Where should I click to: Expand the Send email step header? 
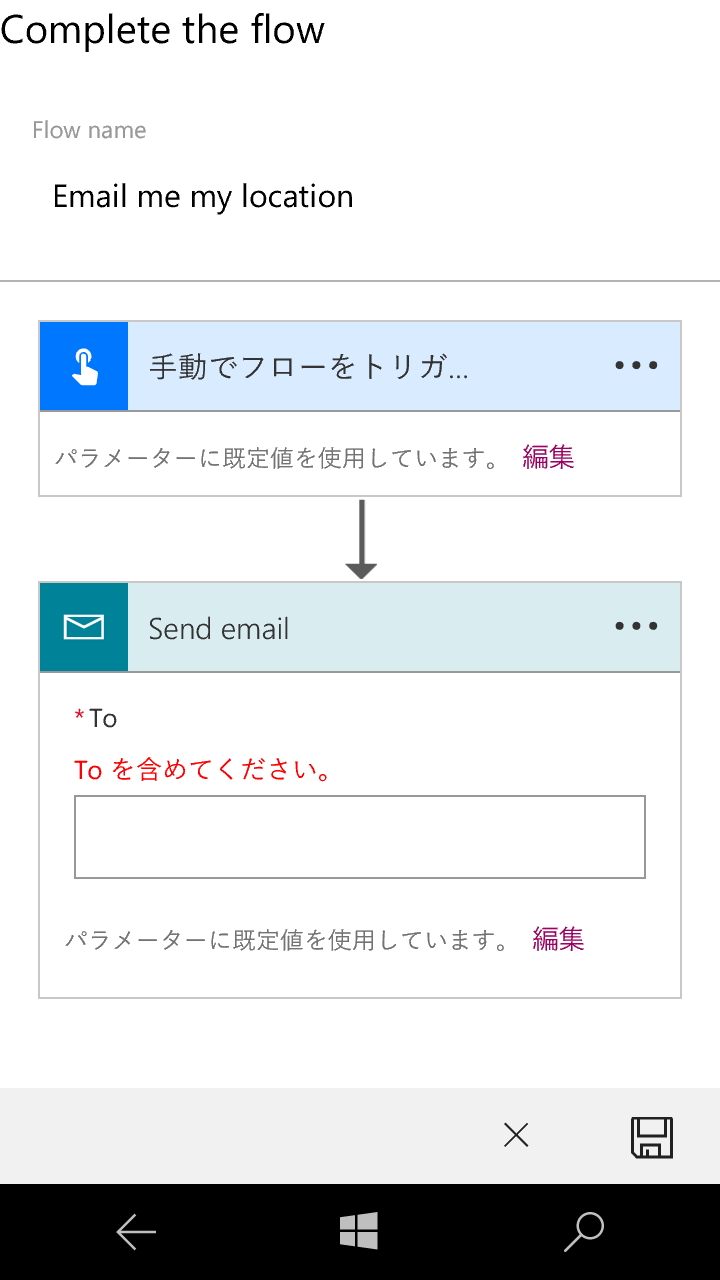click(x=219, y=629)
